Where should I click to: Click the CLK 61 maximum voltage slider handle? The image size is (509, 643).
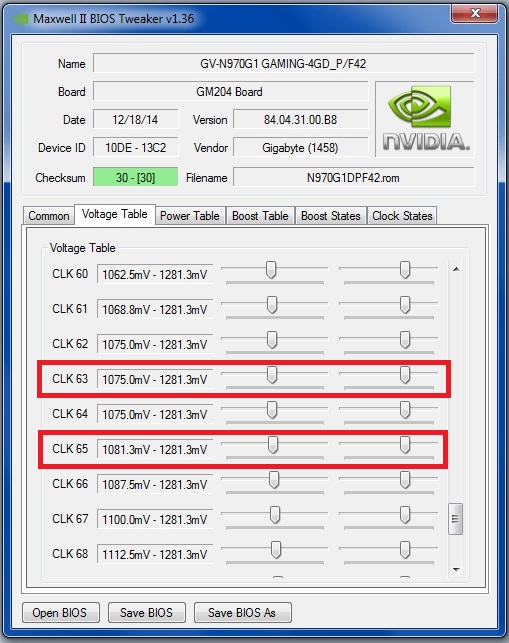405,305
